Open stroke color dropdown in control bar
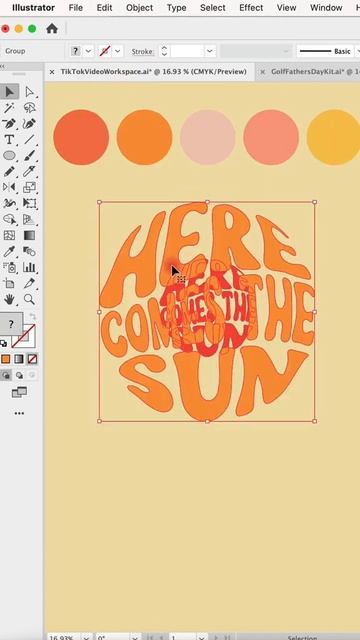This screenshot has height=640, width=360. point(118,51)
